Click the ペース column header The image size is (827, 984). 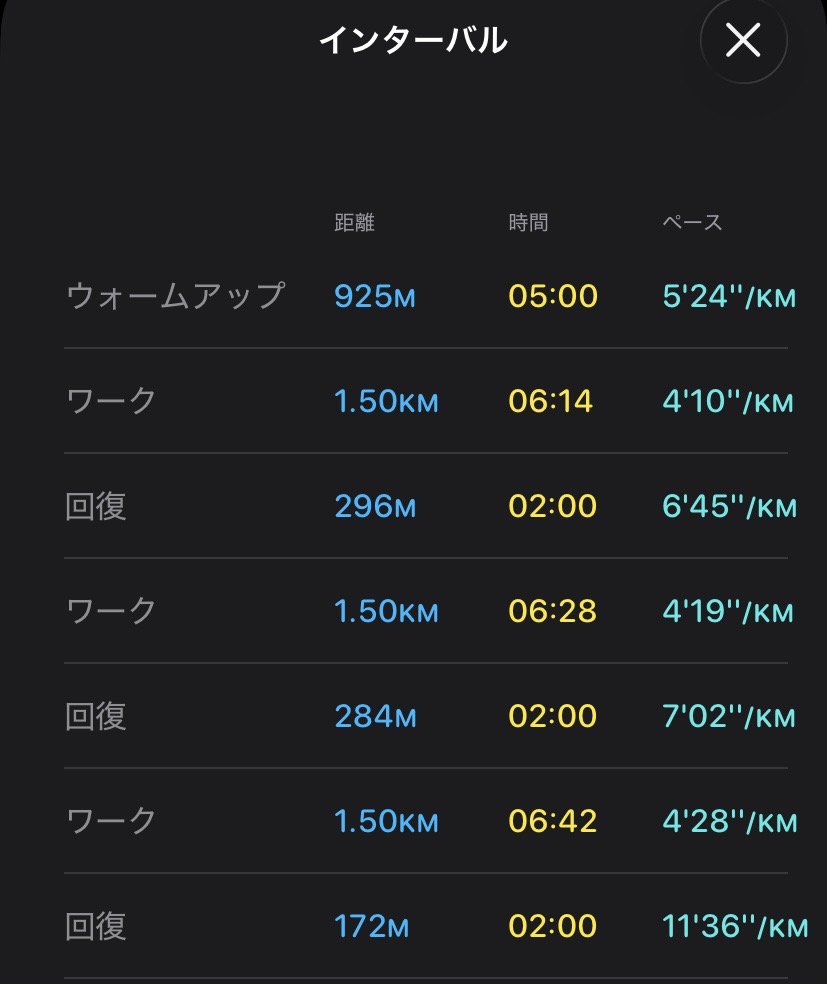click(692, 223)
